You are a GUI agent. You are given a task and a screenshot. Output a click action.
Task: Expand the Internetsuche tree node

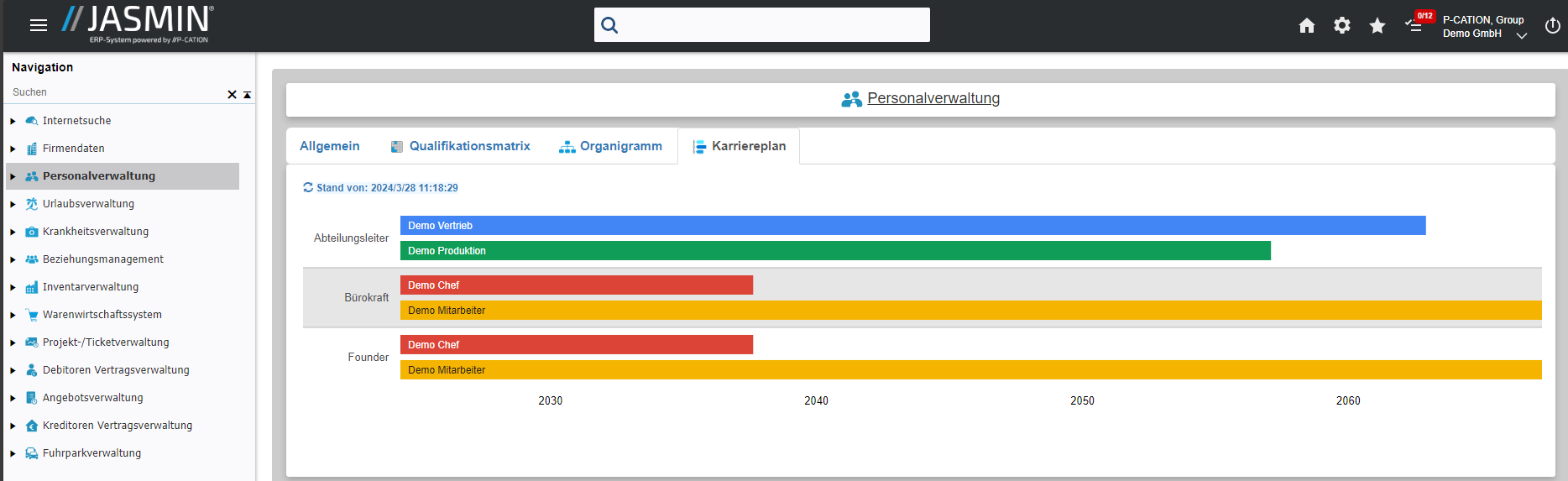13,122
